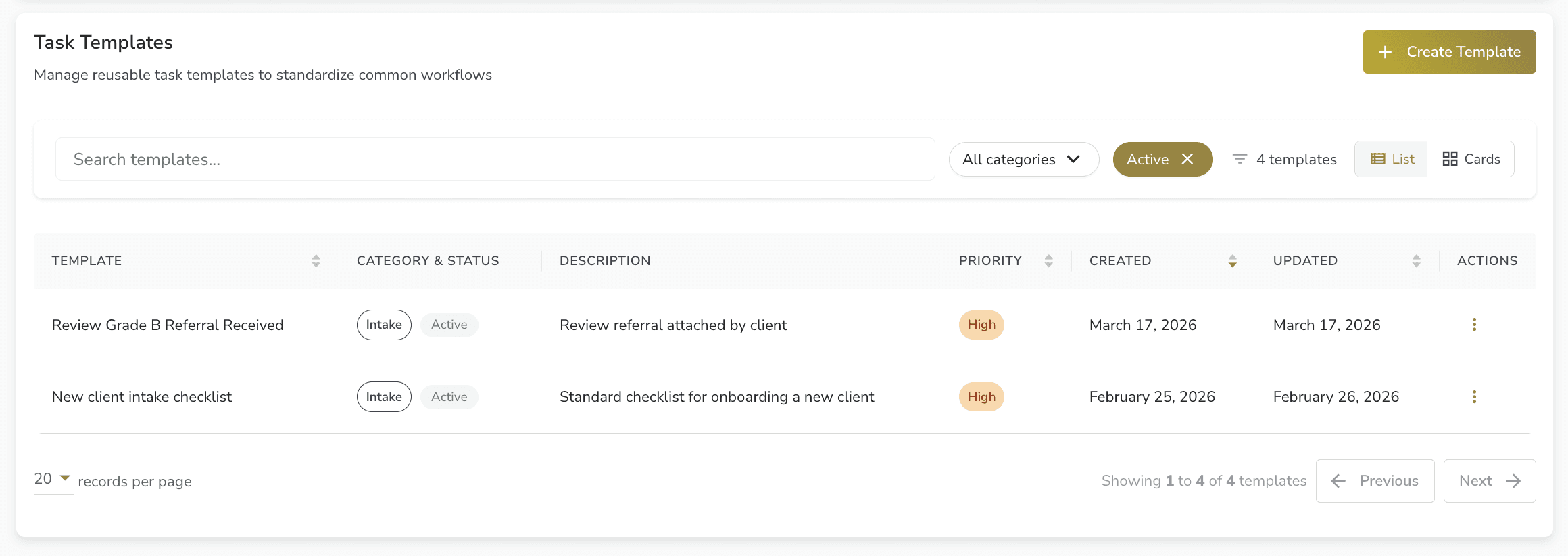The width and height of the screenshot is (1568, 556).
Task: Remove the Active filter with its X icon
Action: pos(1187,159)
